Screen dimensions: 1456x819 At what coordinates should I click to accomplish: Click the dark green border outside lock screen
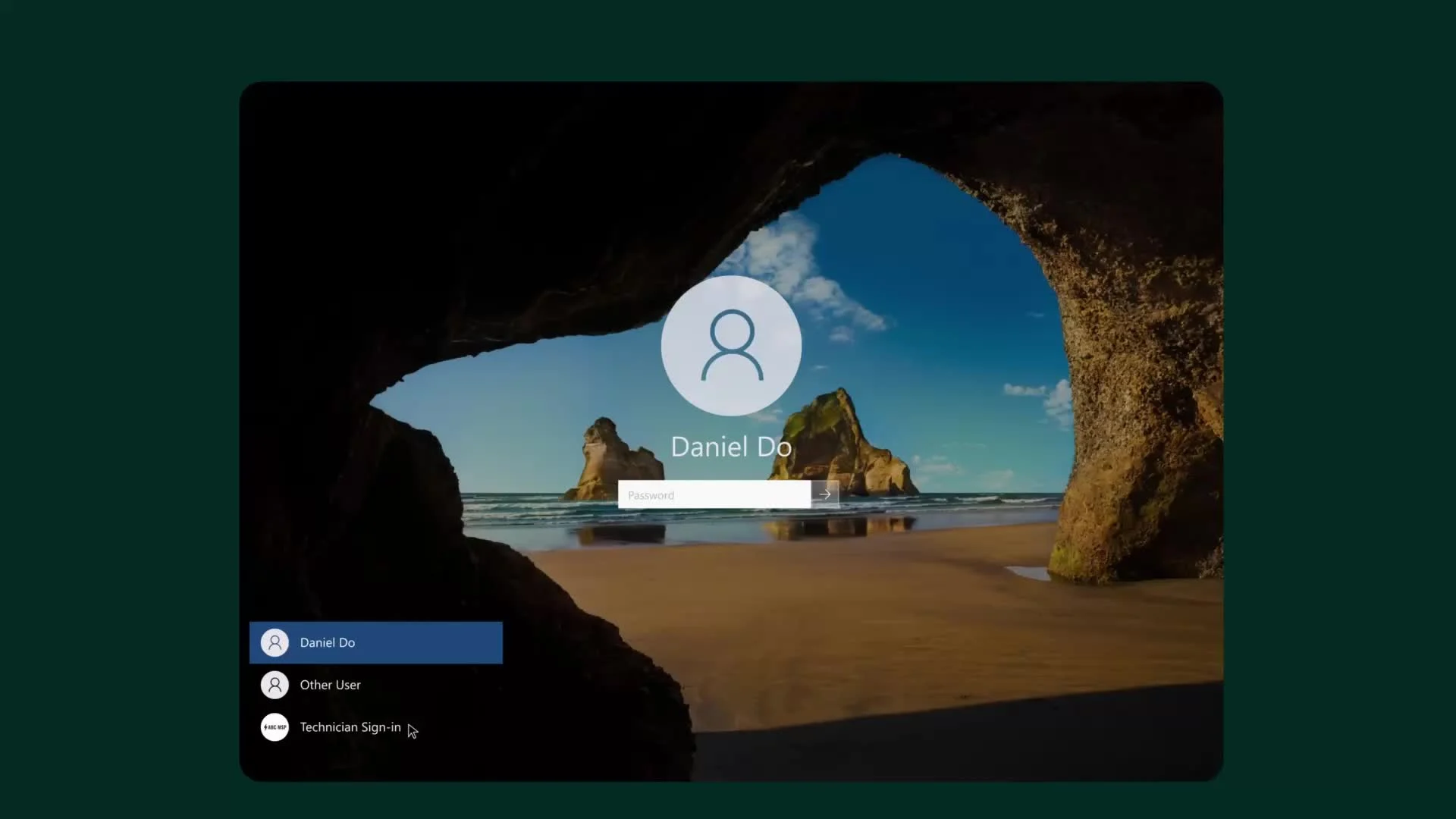[114, 409]
